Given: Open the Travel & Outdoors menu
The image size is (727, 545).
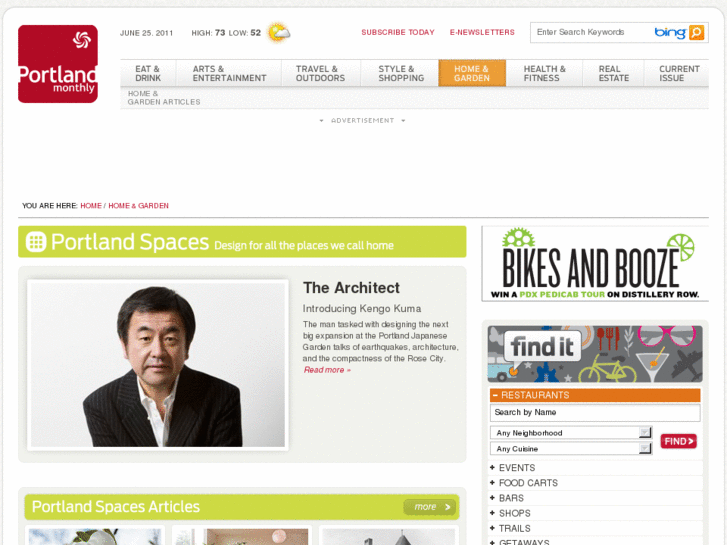Looking at the screenshot, I should (x=320, y=73).
